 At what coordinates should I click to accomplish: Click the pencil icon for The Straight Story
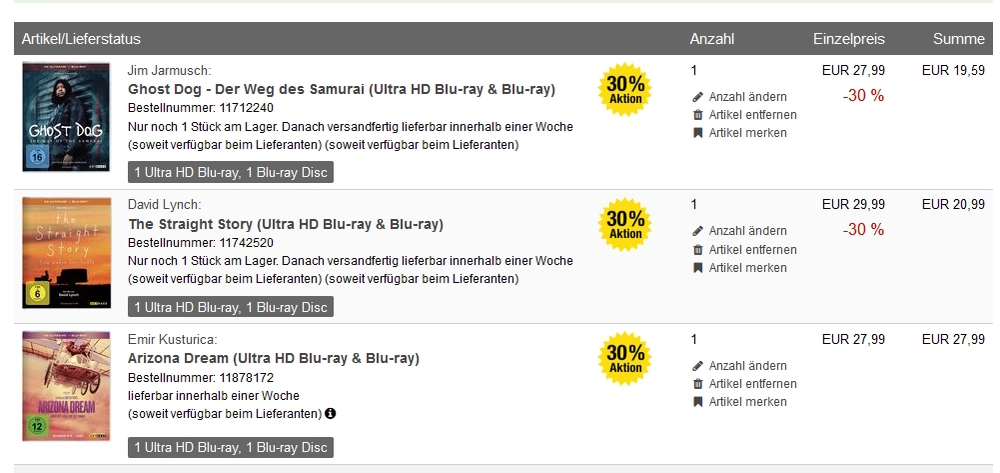tap(698, 231)
